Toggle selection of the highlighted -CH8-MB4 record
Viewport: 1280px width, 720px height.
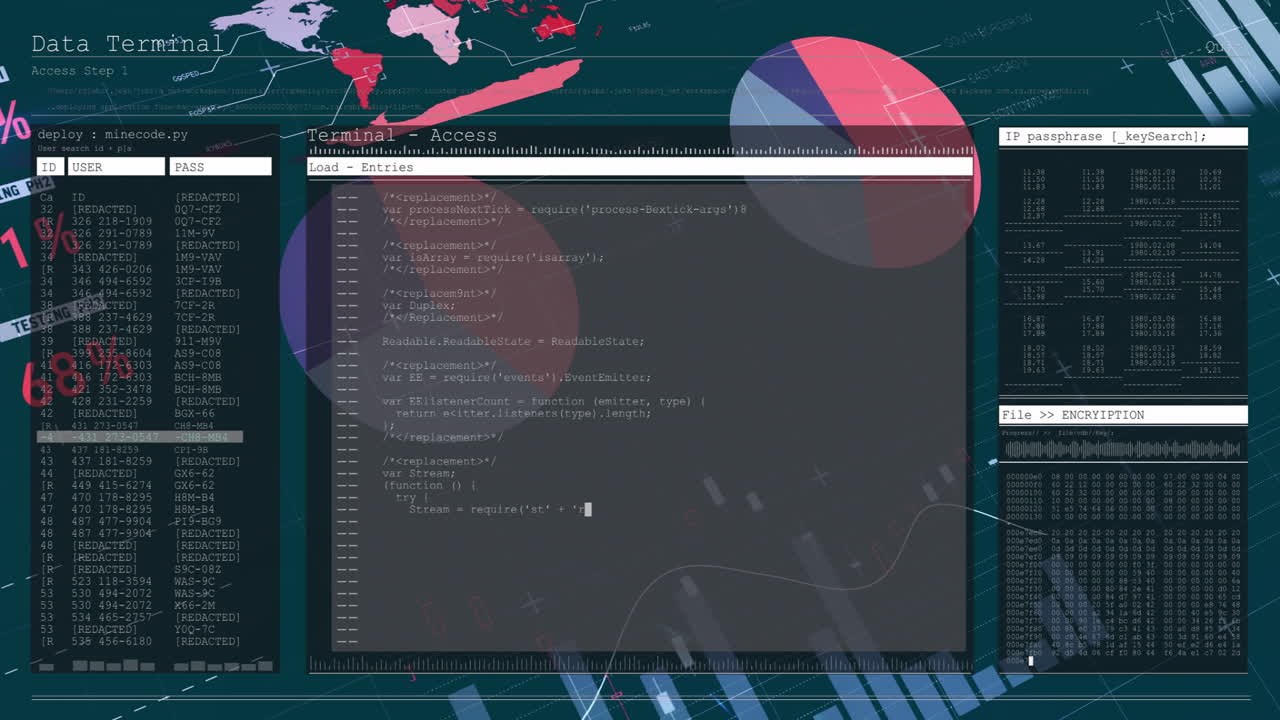click(x=140, y=437)
